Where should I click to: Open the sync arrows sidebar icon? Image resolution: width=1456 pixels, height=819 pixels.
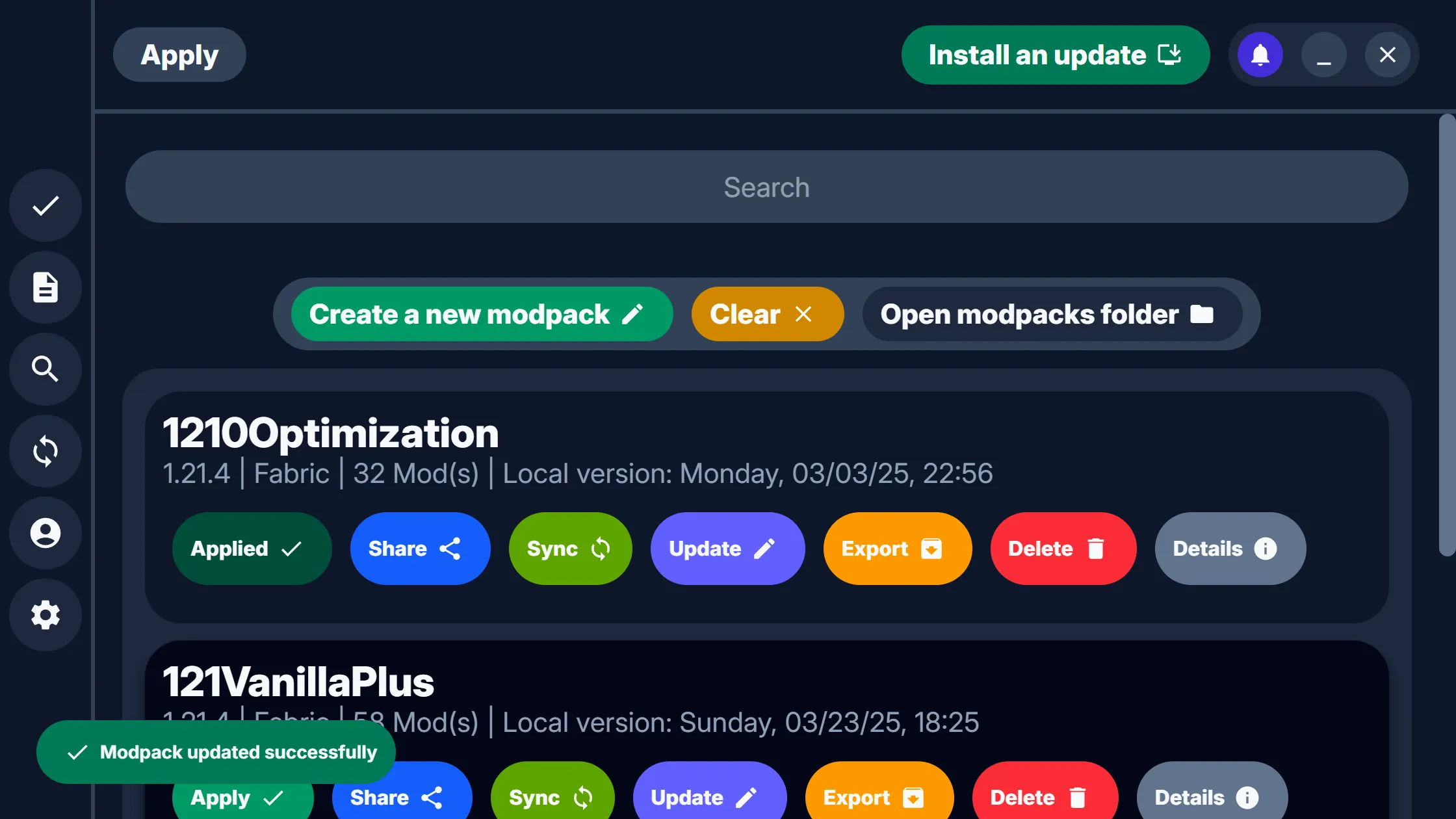(45, 451)
